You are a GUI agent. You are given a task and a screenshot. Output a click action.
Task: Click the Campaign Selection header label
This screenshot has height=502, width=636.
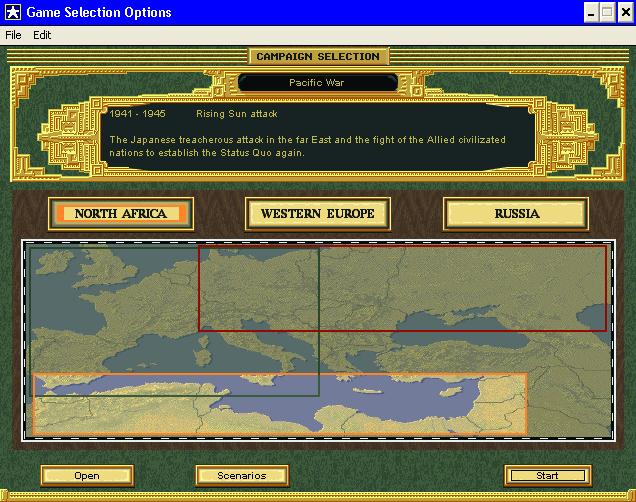tap(318, 56)
